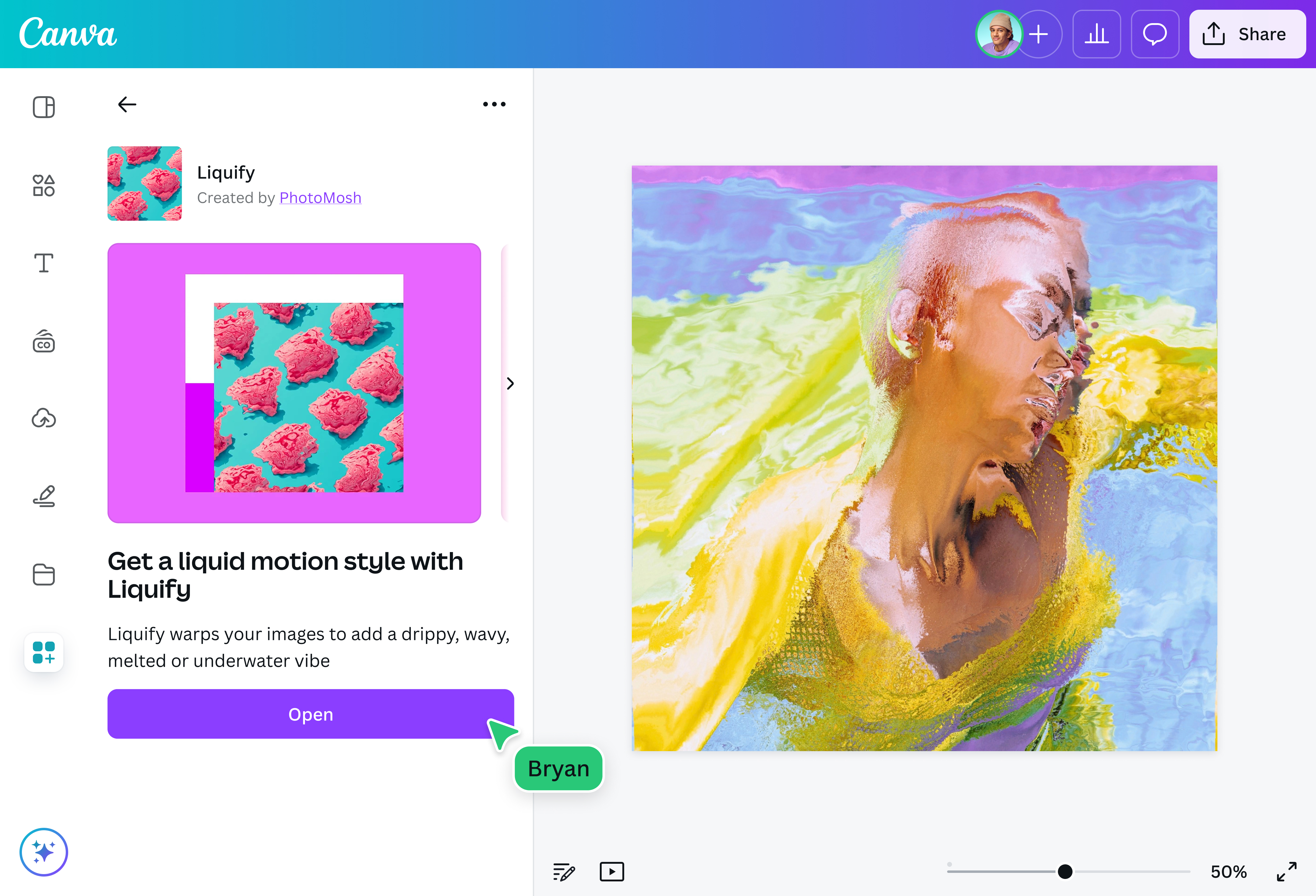
Task: Add a collaborator with the plus button
Action: [1039, 34]
